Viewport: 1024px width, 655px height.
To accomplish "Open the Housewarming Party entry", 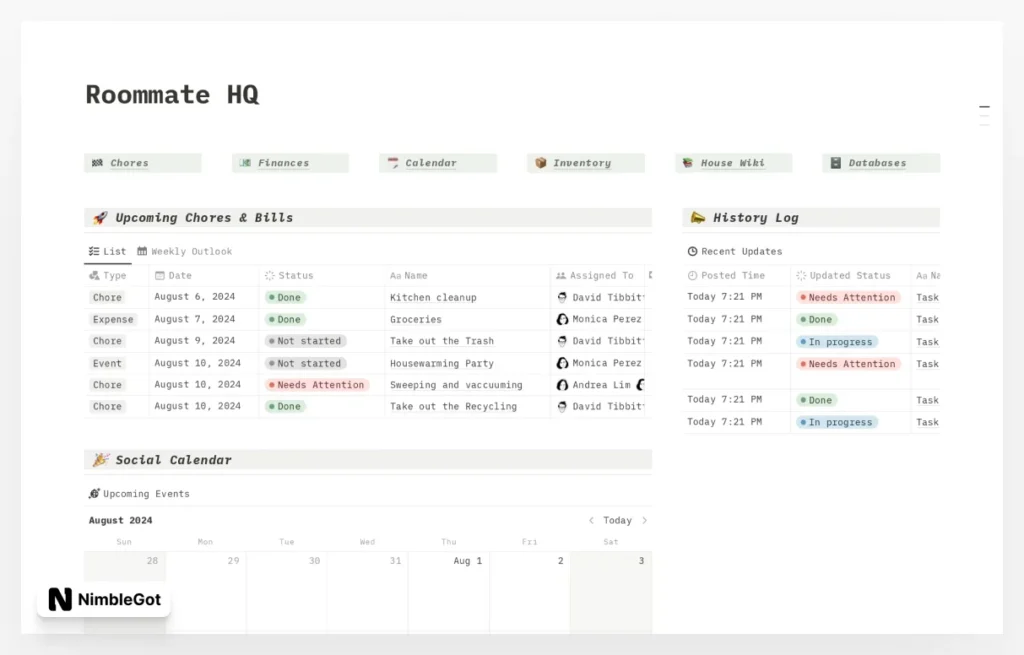I will (441, 363).
